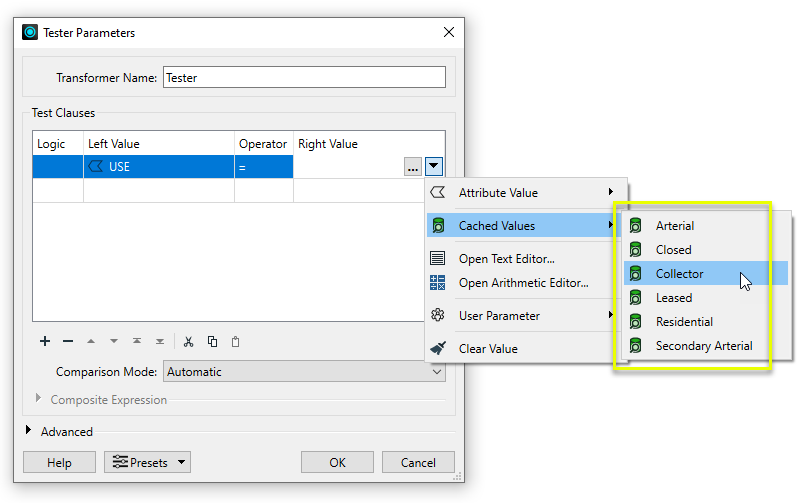The height and width of the screenshot is (503, 804).
Task: Select Secondary Arterial cached value
Action: (703, 346)
